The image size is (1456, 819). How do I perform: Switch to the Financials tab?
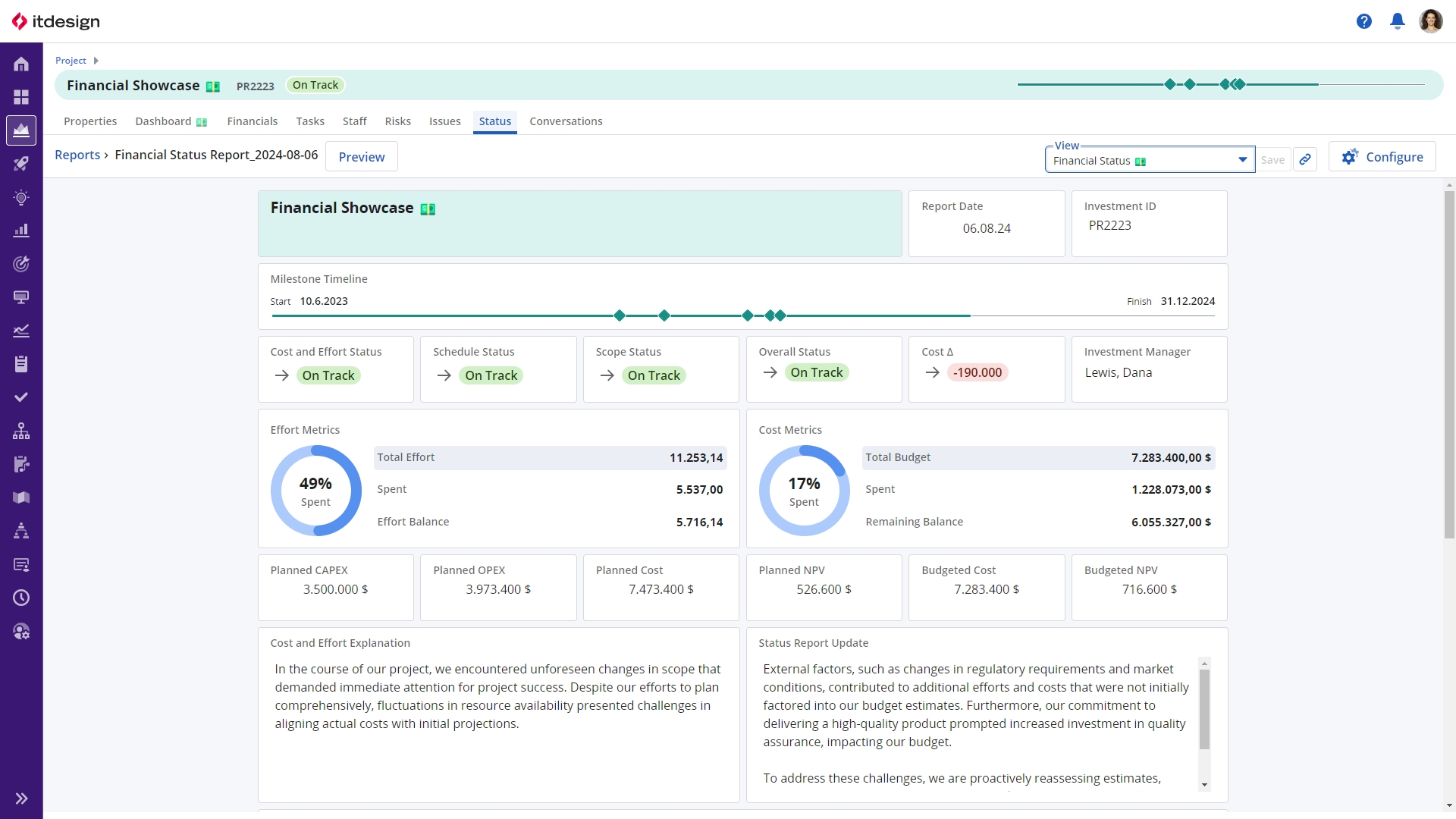pos(252,121)
